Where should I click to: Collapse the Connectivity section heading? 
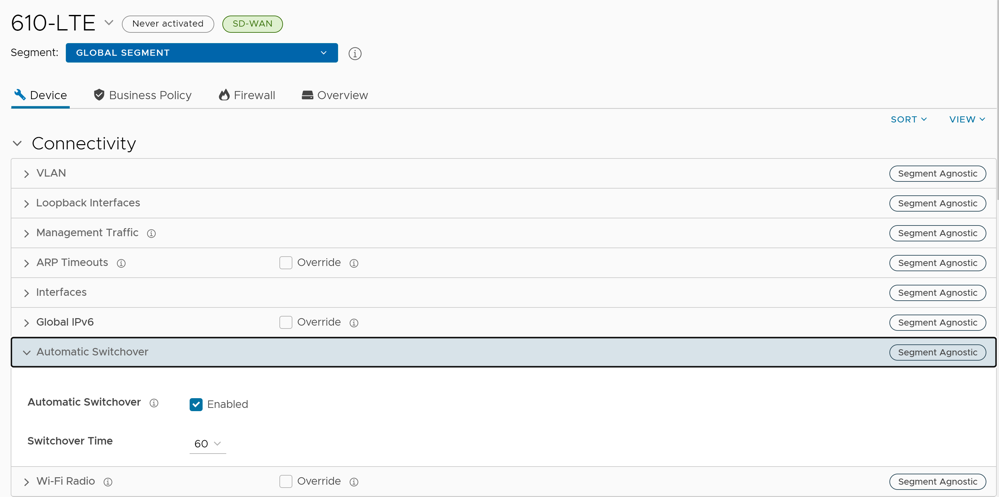(17, 143)
